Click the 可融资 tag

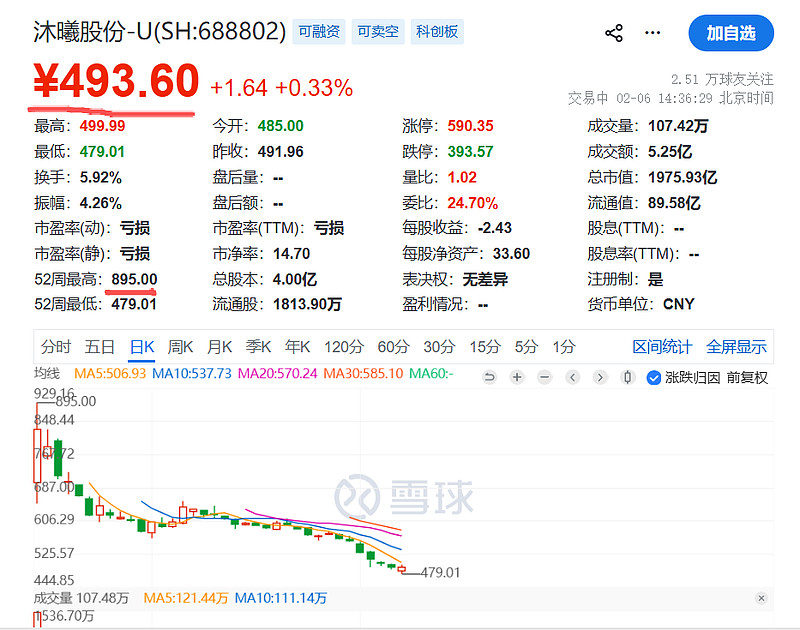click(x=319, y=32)
